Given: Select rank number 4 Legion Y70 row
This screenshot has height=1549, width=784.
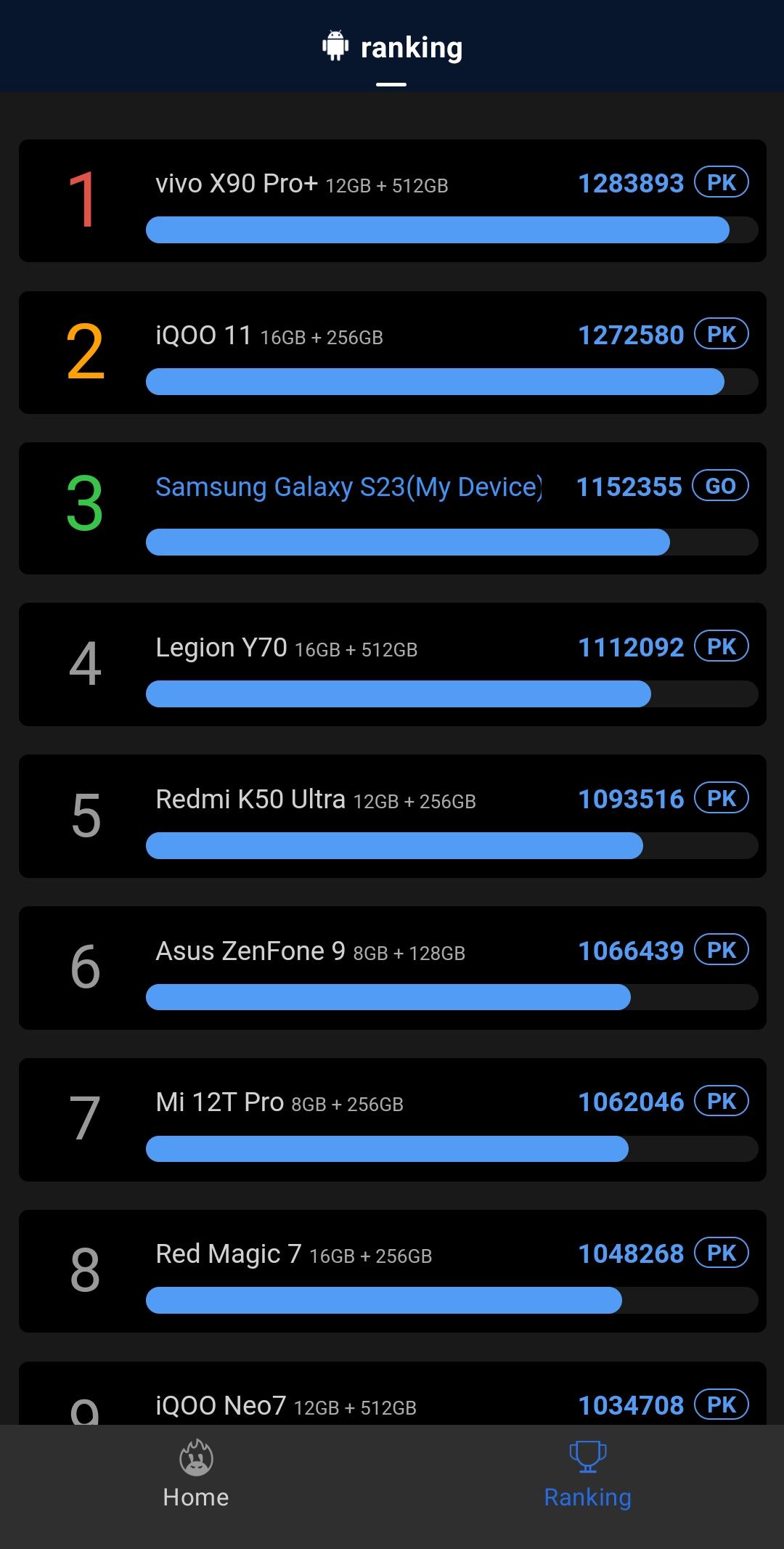Looking at the screenshot, I should tap(392, 664).
